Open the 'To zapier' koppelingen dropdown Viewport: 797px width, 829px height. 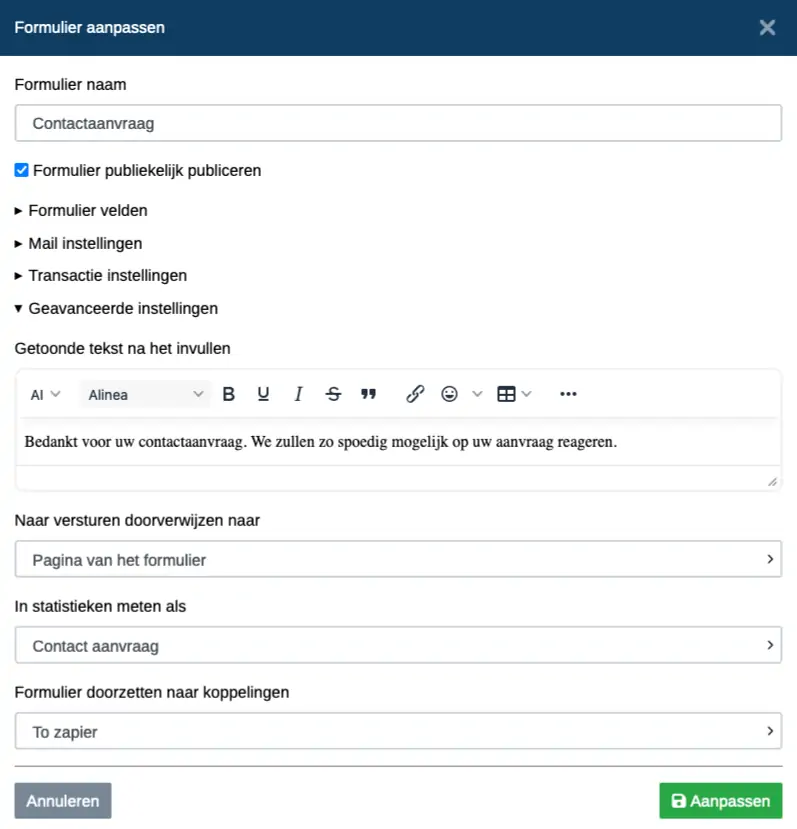click(x=398, y=731)
